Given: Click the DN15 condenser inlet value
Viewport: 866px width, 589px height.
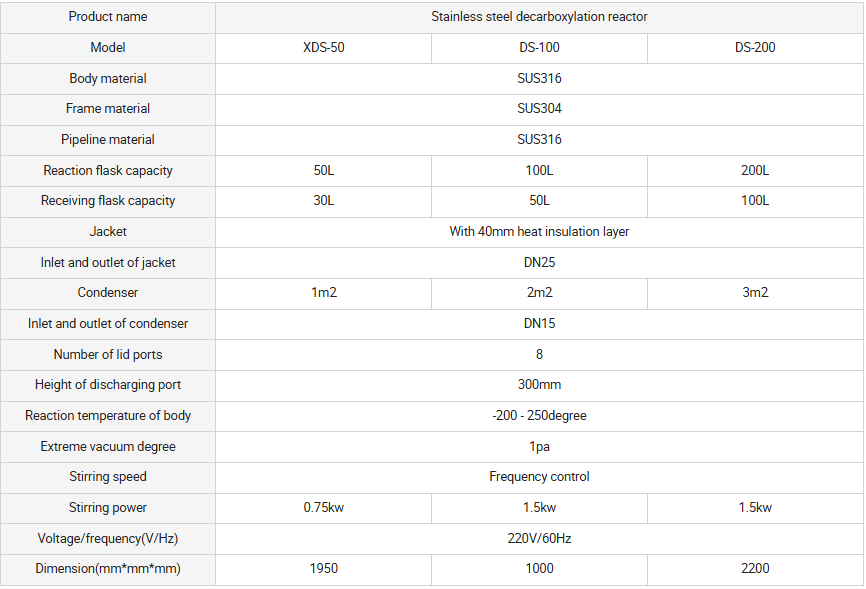Looking at the screenshot, I should 539,323.
